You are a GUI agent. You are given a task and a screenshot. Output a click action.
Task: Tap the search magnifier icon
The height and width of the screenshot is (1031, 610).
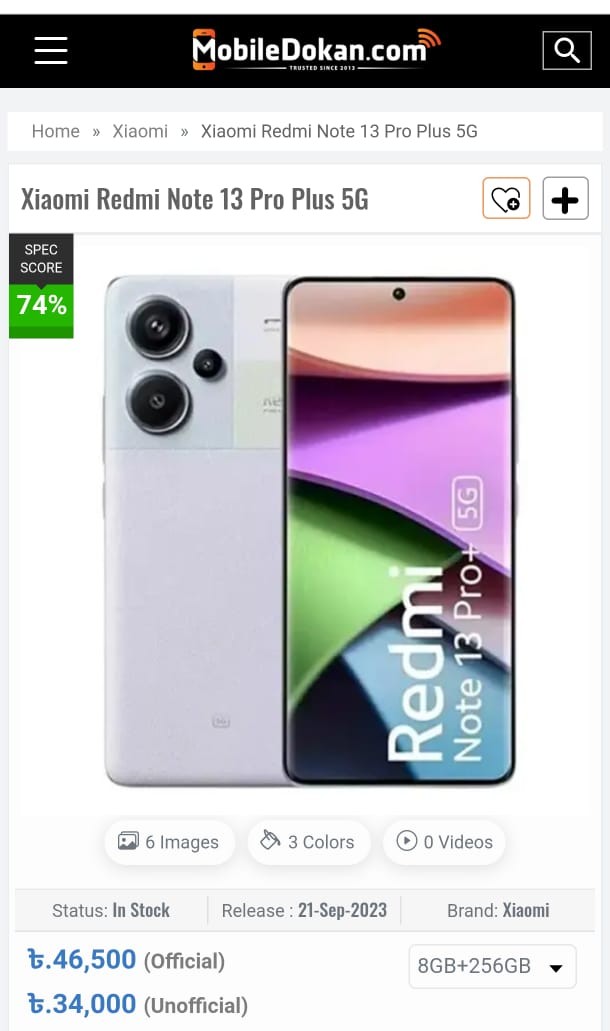pos(567,50)
